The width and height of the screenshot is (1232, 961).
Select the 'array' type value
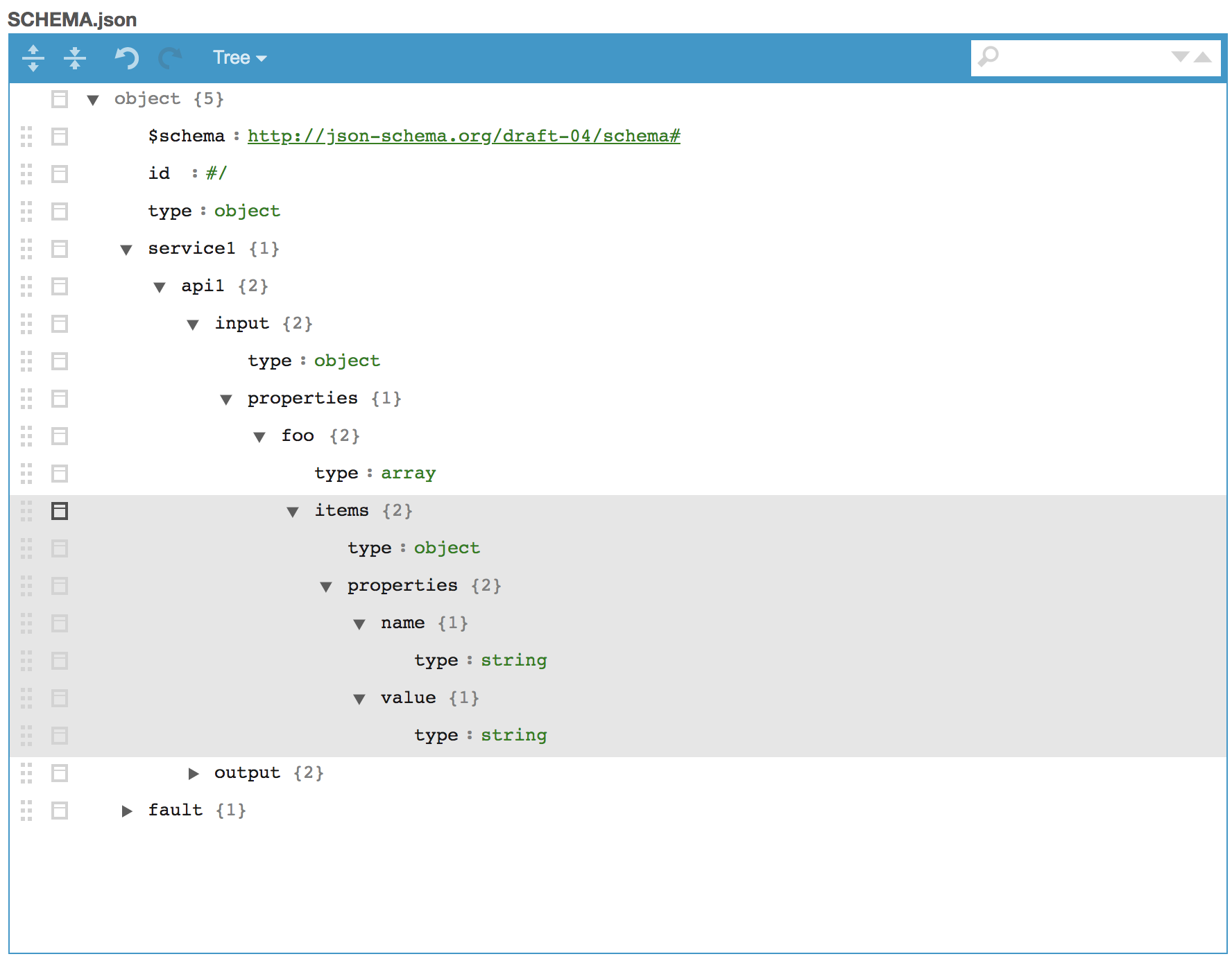[x=409, y=474]
